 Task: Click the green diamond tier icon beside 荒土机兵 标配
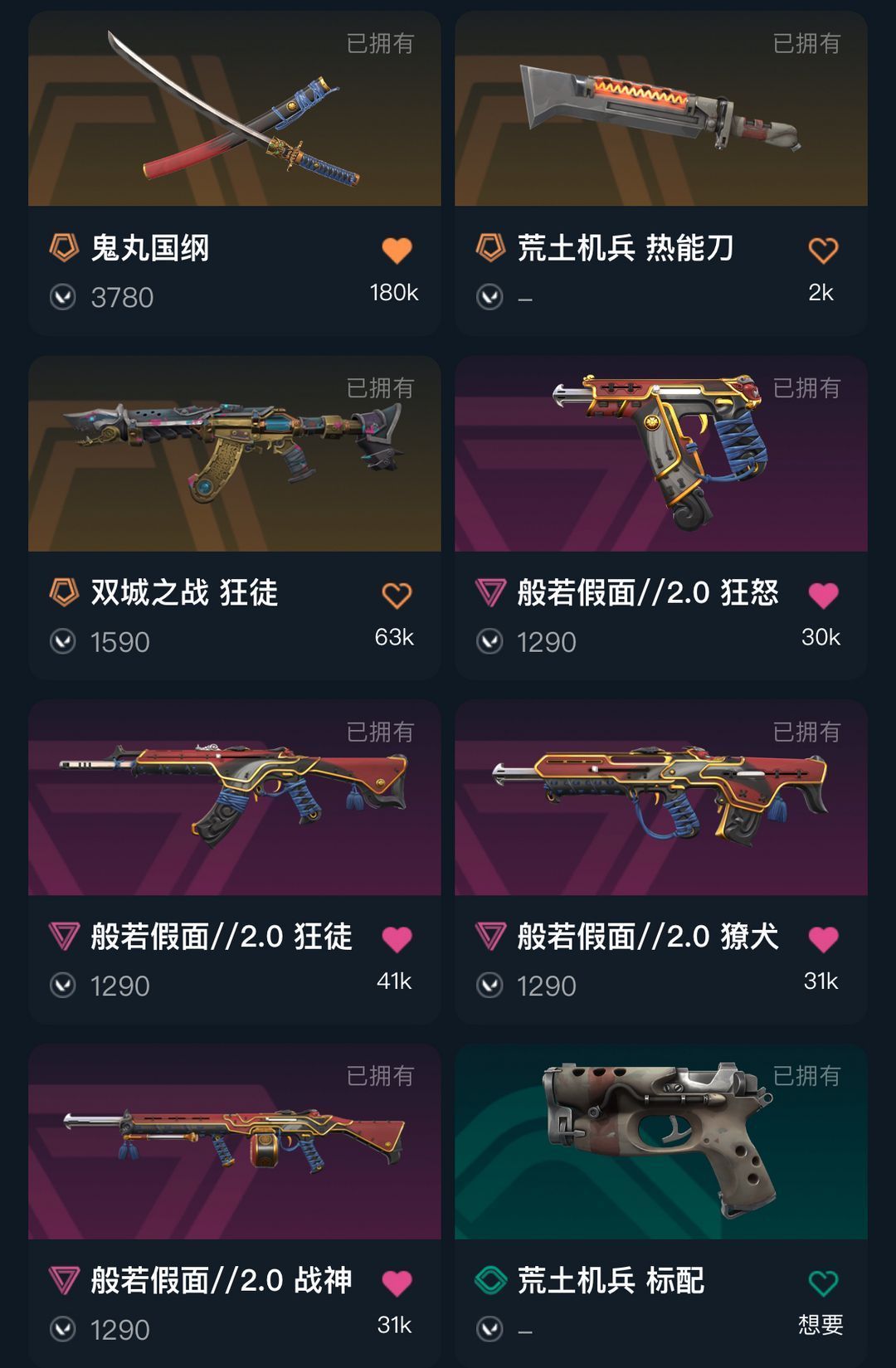click(490, 1280)
